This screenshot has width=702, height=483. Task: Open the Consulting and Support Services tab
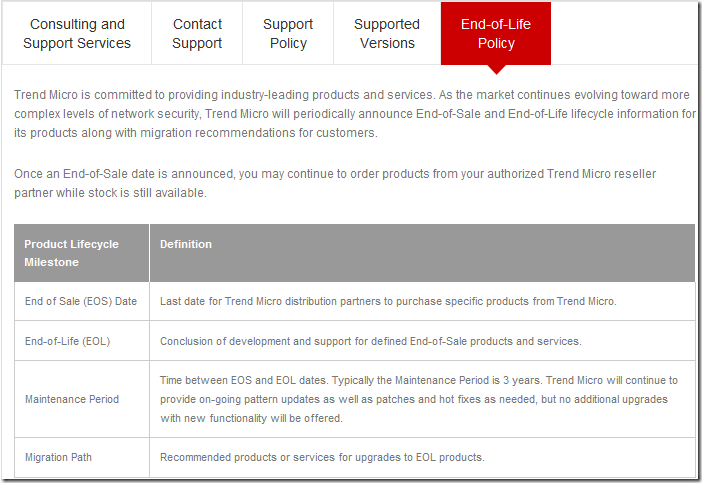[x=77, y=34]
